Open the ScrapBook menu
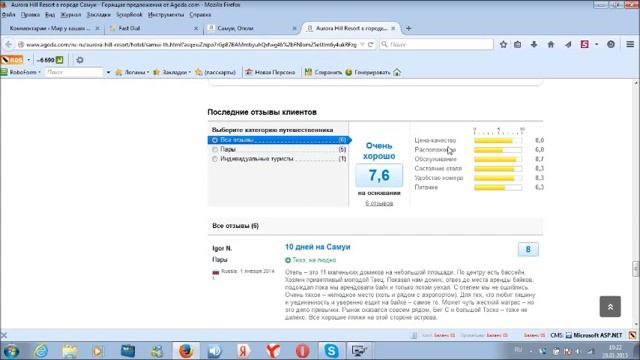This screenshot has width=640, height=360. point(129,15)
